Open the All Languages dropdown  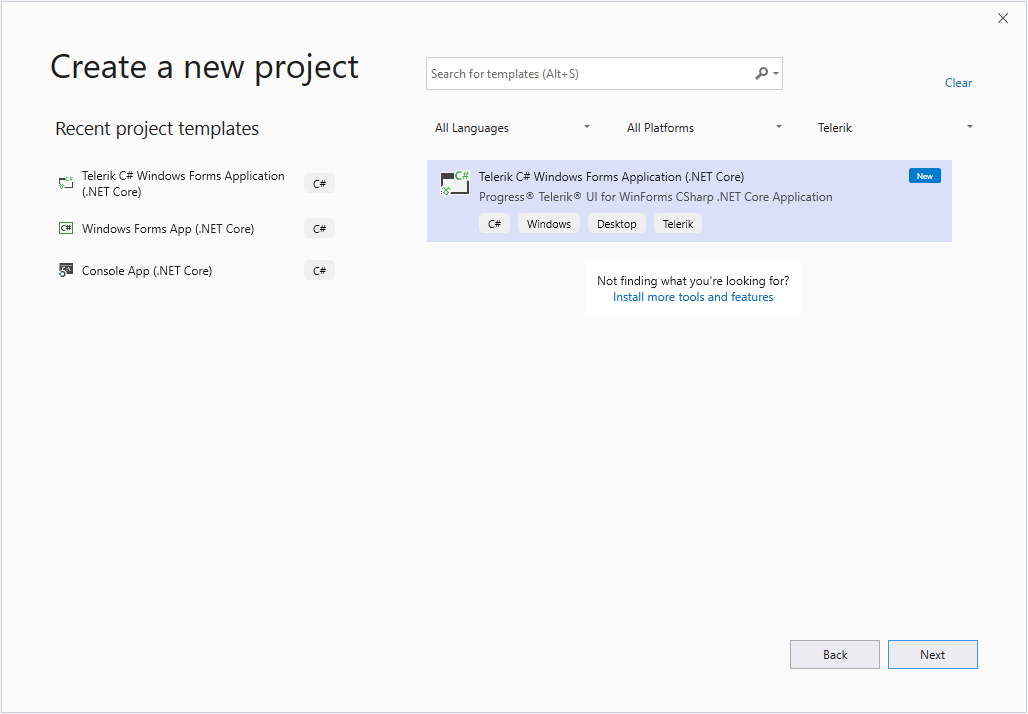coord(512,128)
